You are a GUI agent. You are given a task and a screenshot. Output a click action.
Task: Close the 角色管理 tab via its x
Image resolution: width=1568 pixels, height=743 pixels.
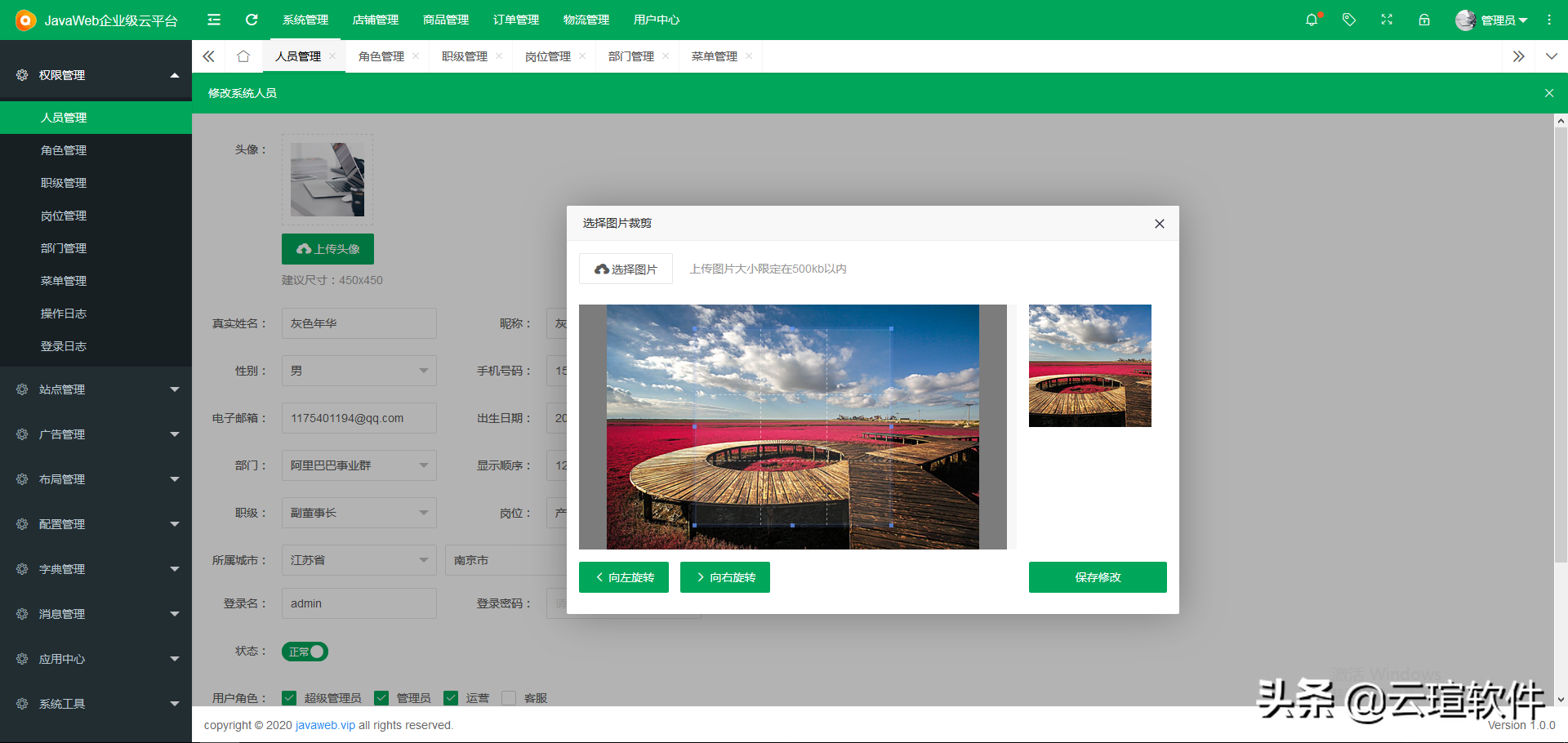click(x=416, y=56)
